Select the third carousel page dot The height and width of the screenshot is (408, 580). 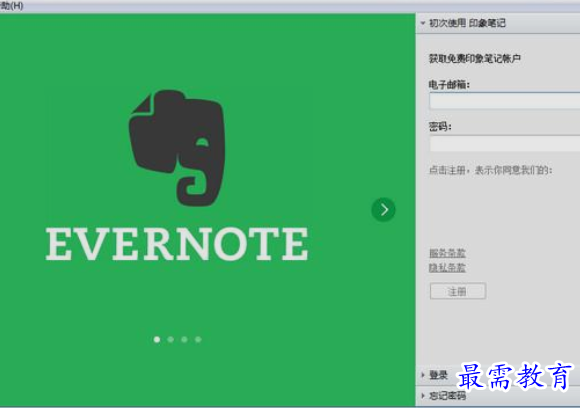[x=184, y=339]
